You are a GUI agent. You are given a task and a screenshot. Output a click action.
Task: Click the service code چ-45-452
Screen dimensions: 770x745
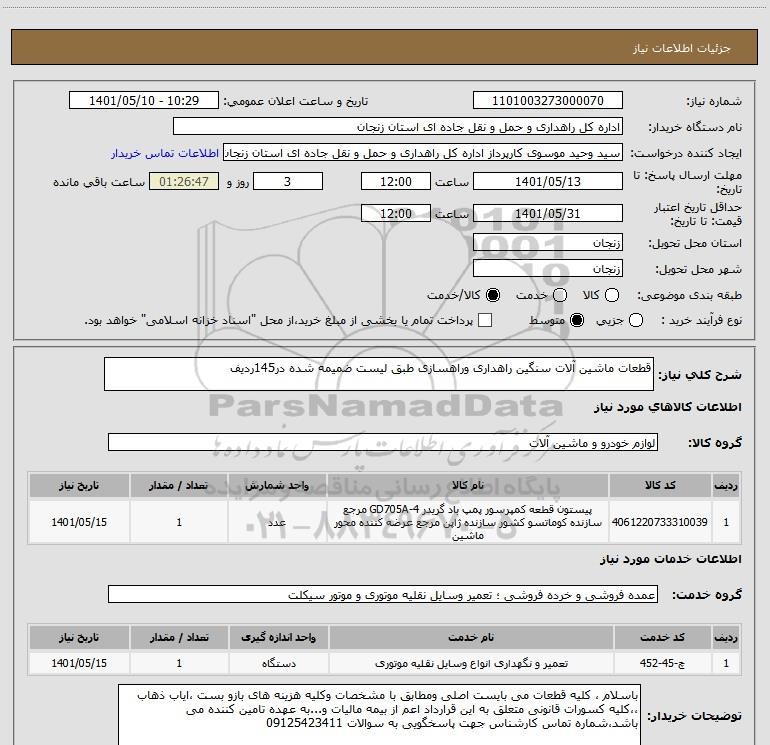pos(662,663)
